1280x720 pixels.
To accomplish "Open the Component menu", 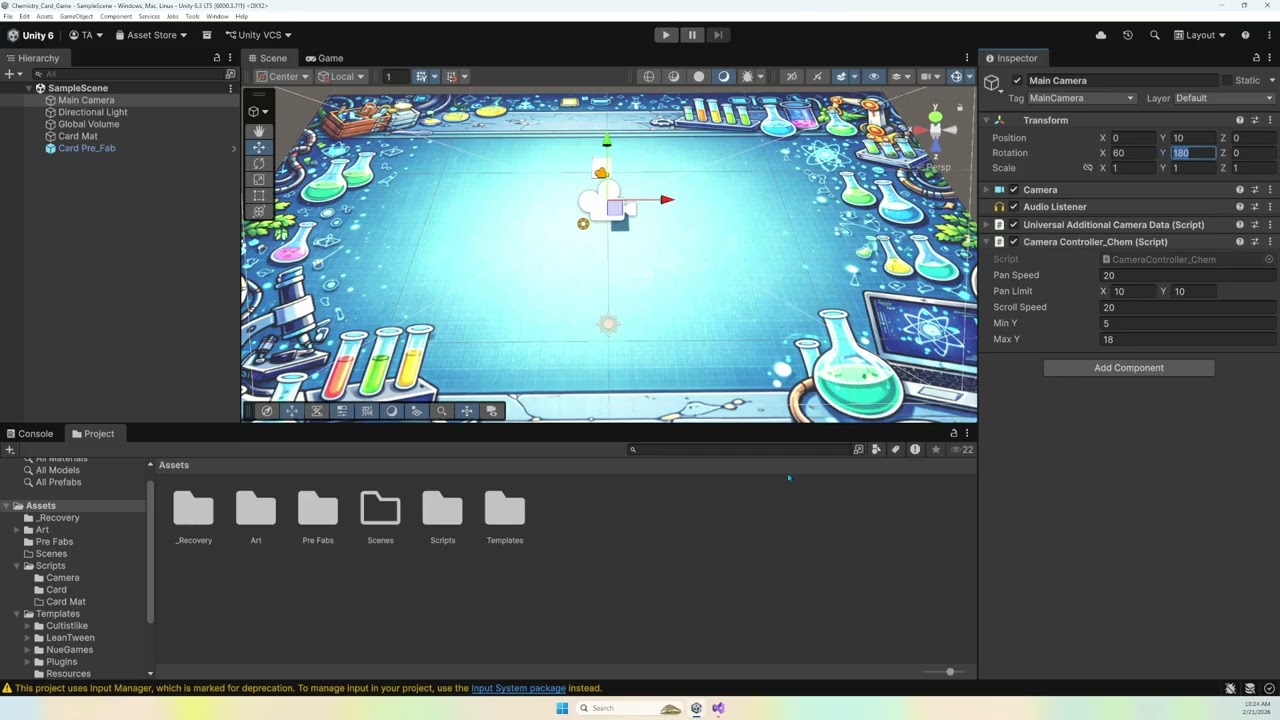I will (116, 16).
